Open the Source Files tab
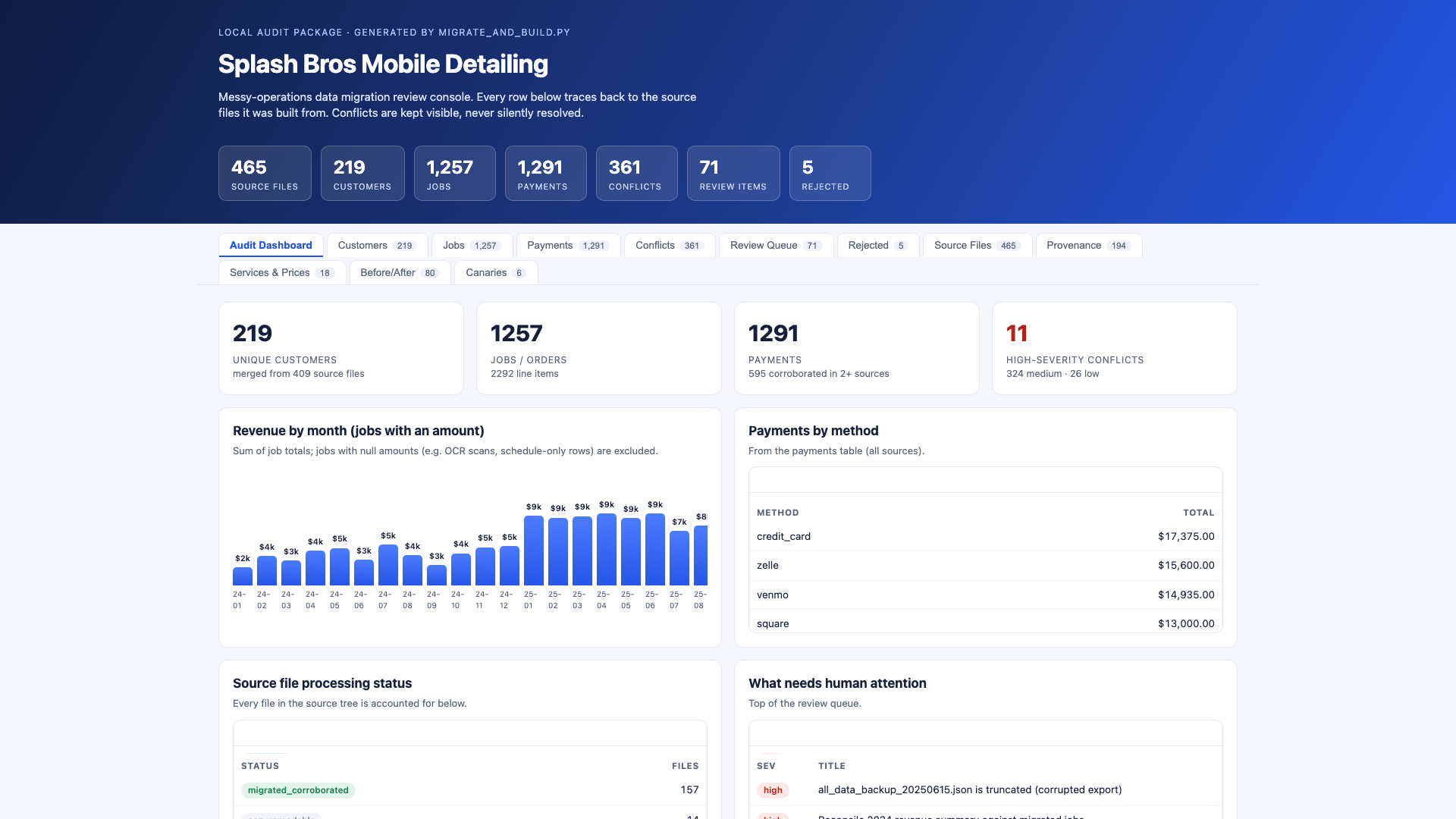The image size is (1456, 819). coord(977,245)
